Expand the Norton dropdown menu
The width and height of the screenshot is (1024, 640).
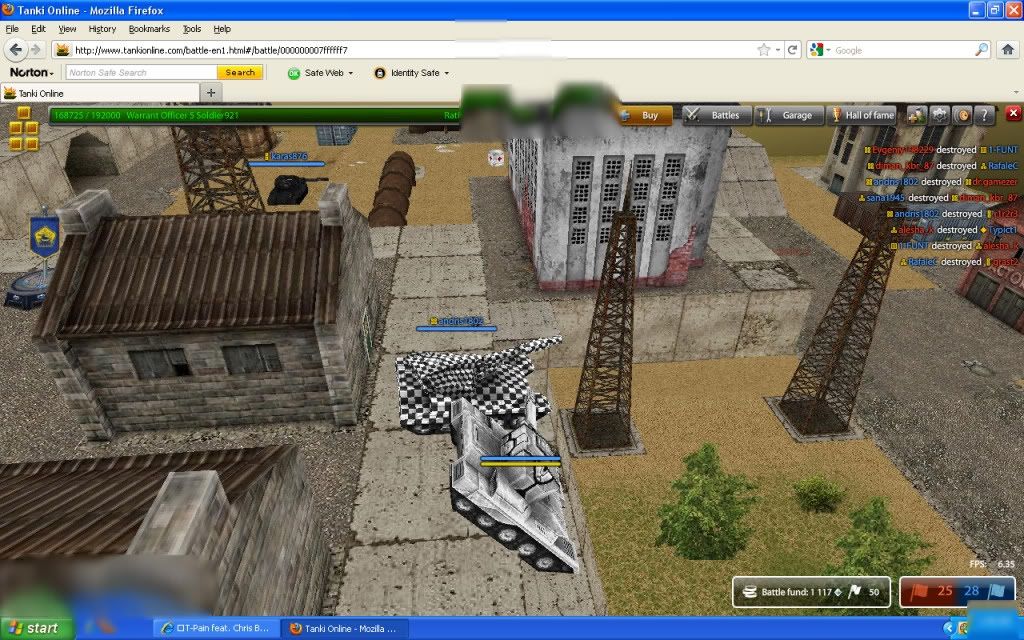[32, 73]
